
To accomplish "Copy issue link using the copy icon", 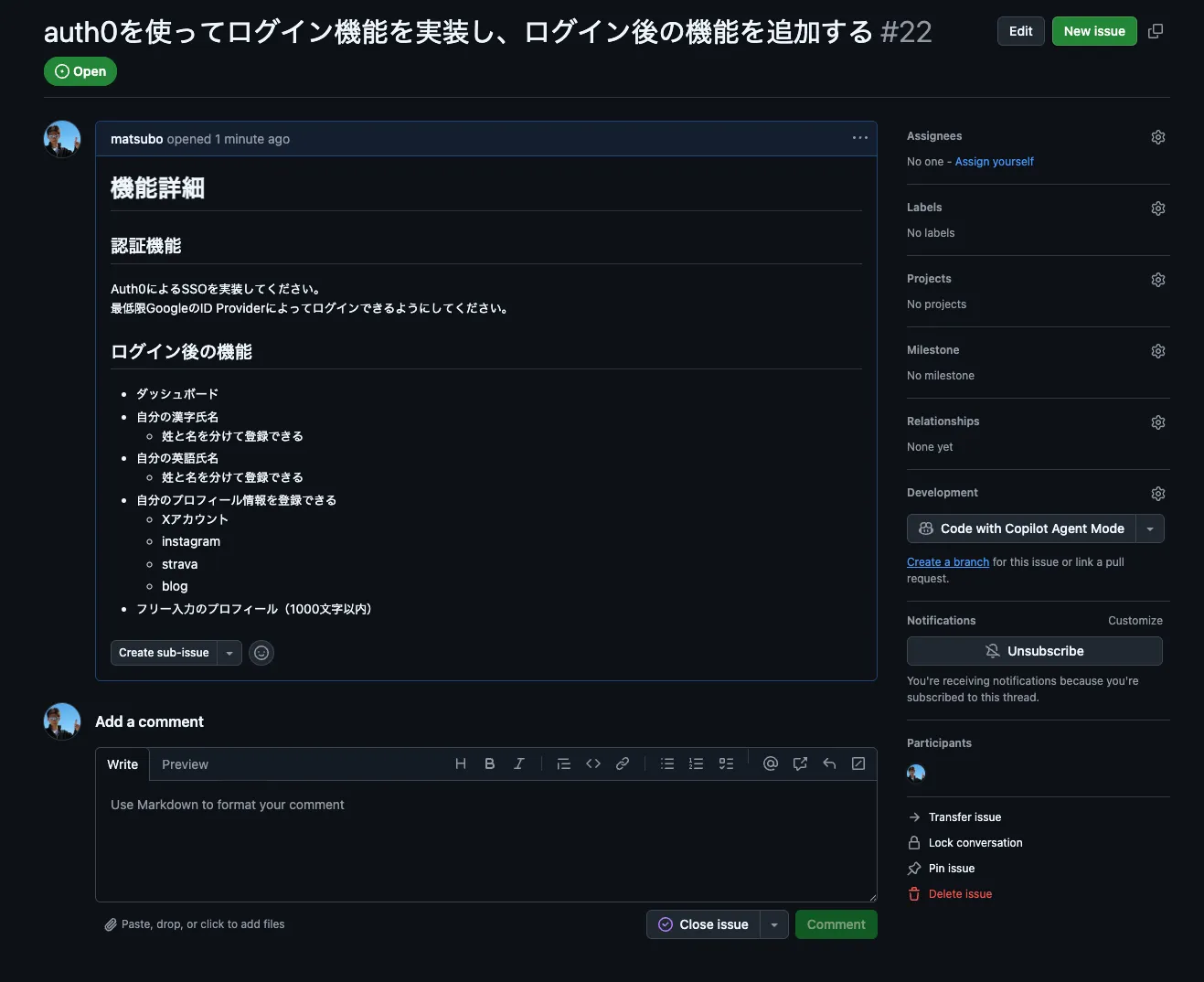I will (x=1156, y=31).
